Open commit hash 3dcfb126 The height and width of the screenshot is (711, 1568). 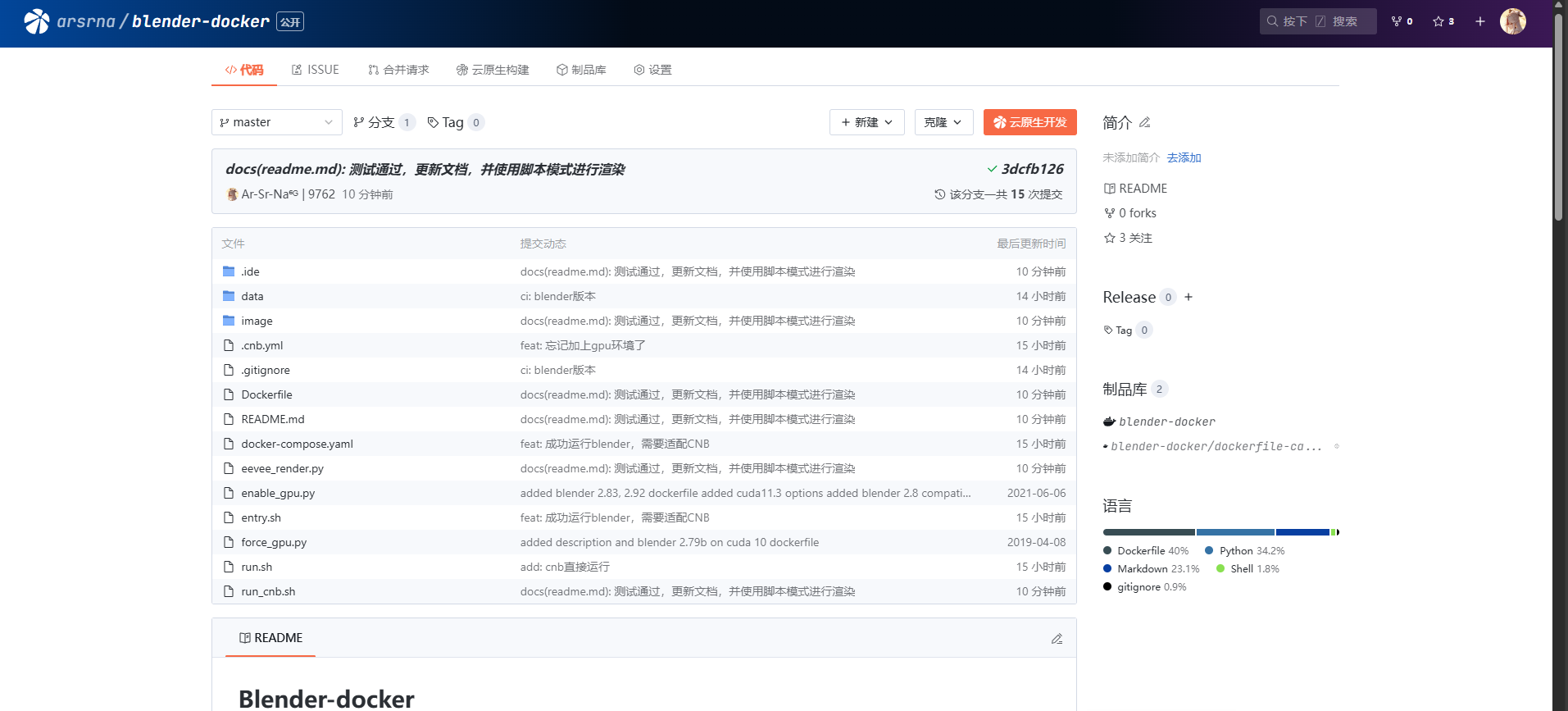click(1032, 169)
